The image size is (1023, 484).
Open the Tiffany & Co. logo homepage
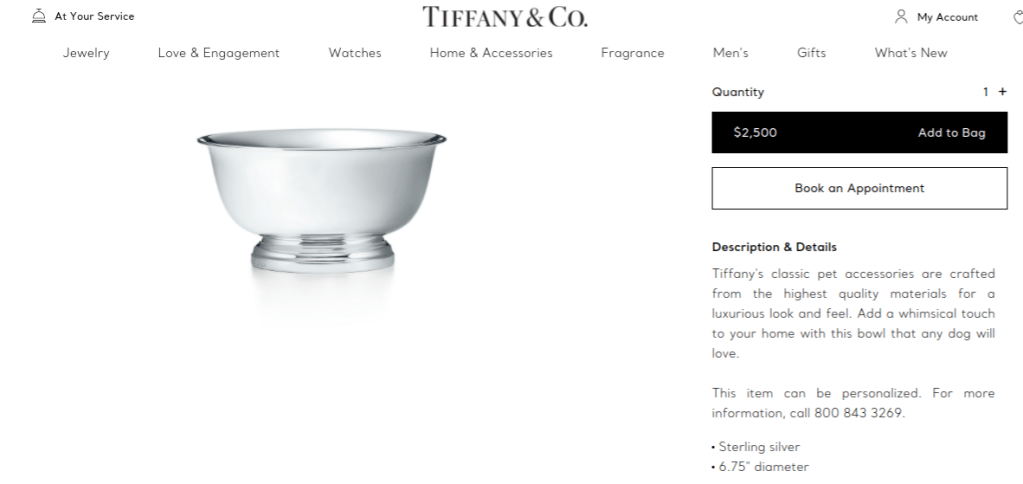point(504,17)
